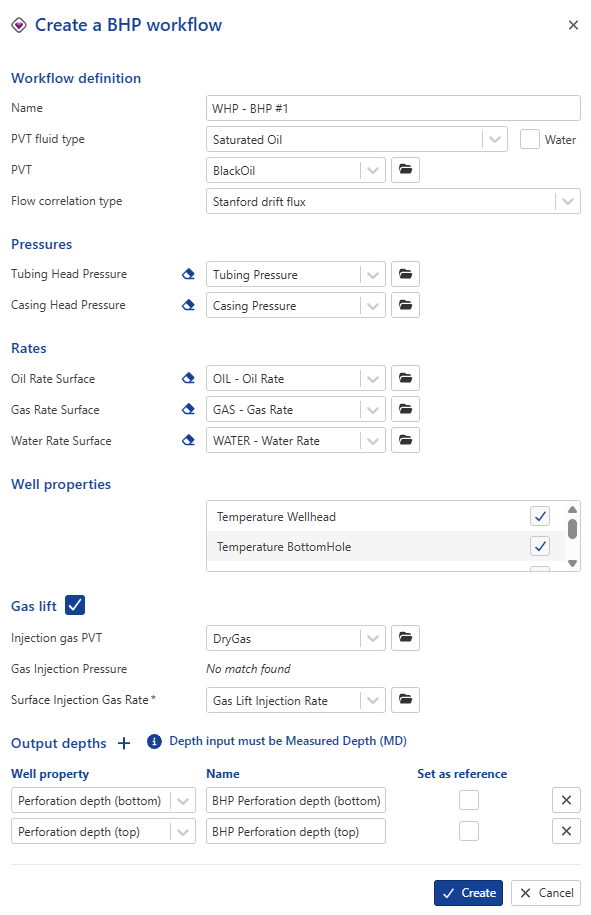Click the Cancel button
This screenshot has width=591, height=915.
(545, 893)
